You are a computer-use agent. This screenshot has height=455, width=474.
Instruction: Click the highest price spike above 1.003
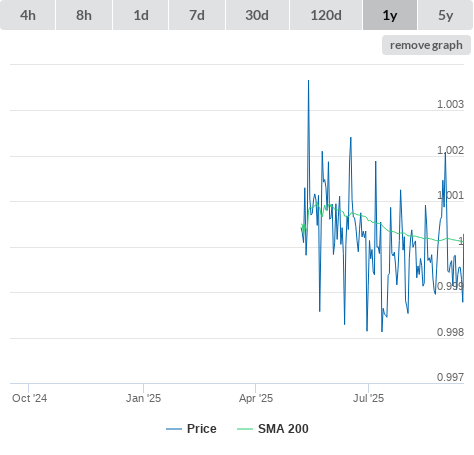point(308,81)
